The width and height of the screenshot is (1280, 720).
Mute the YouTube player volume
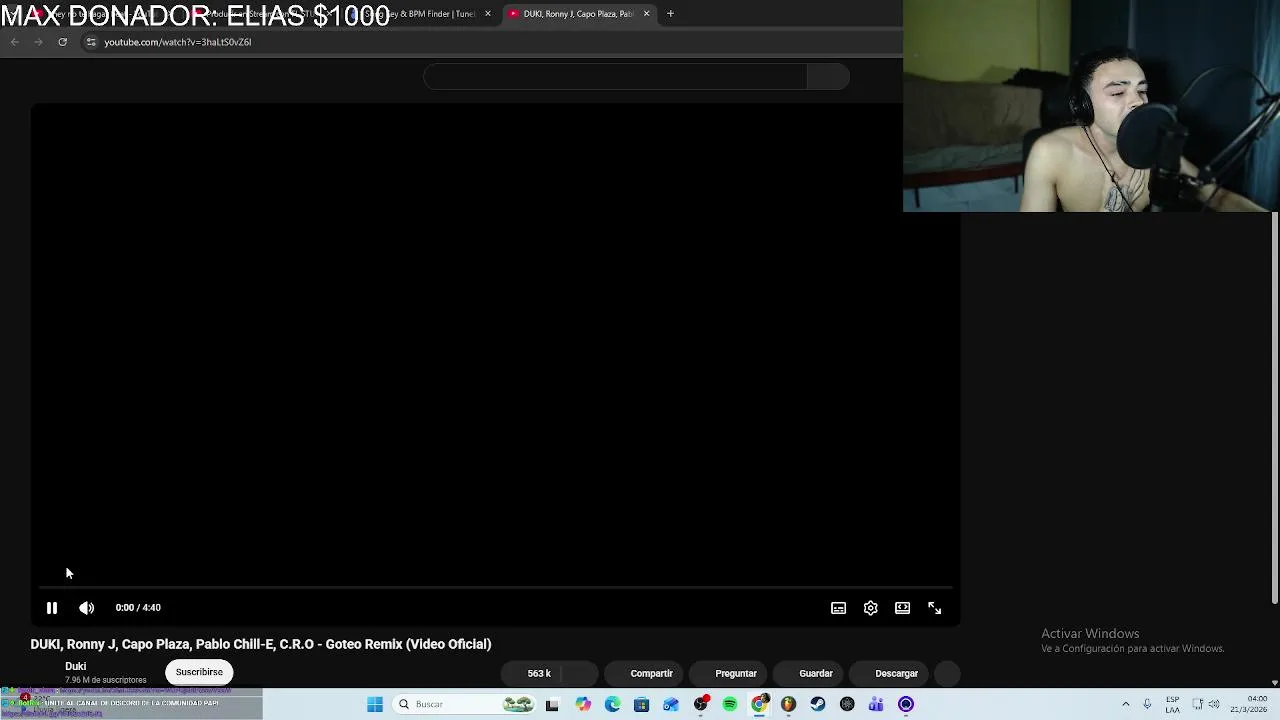pos(87,608)
